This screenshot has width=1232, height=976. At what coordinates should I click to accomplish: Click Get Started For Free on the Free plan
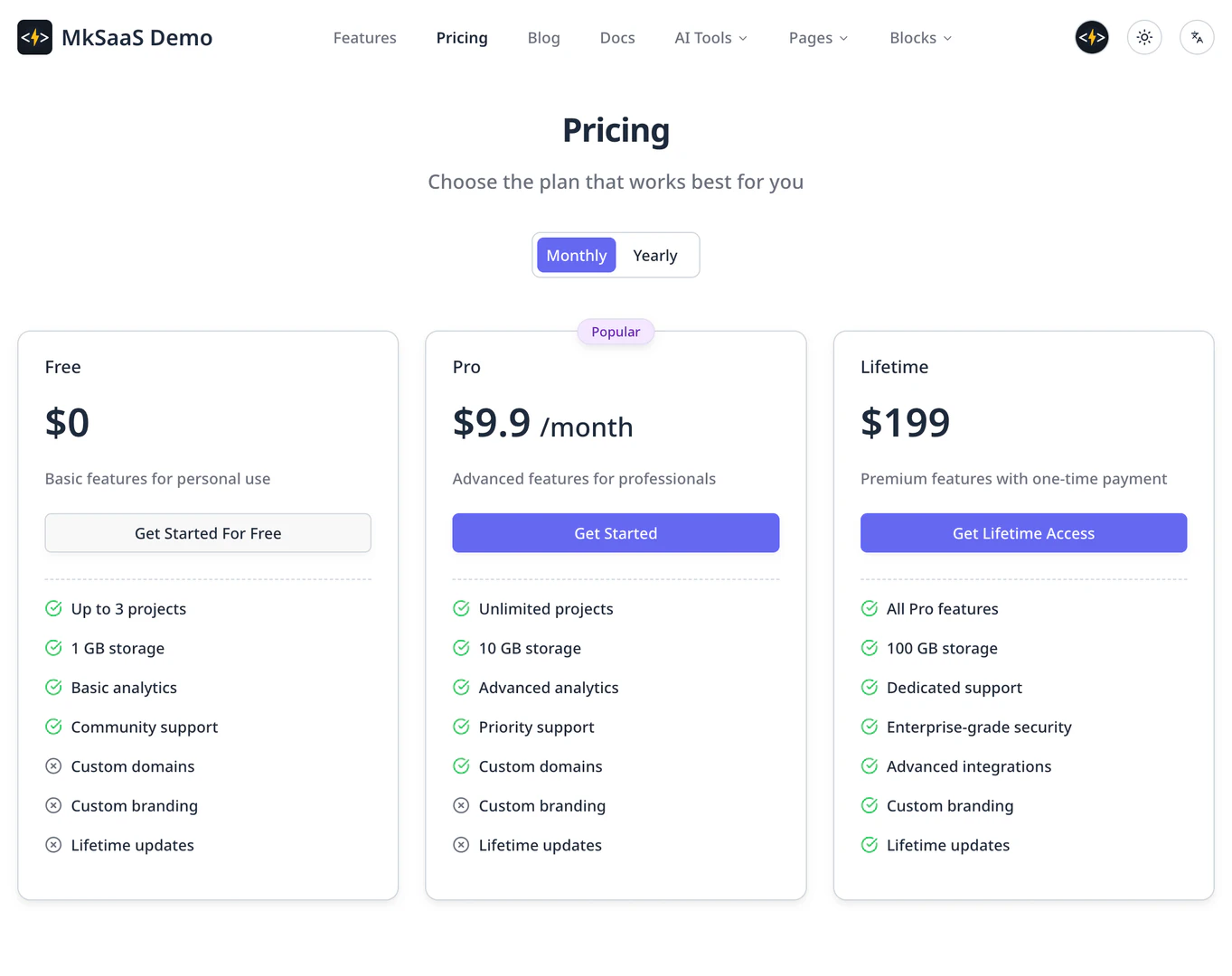[208, 532]
